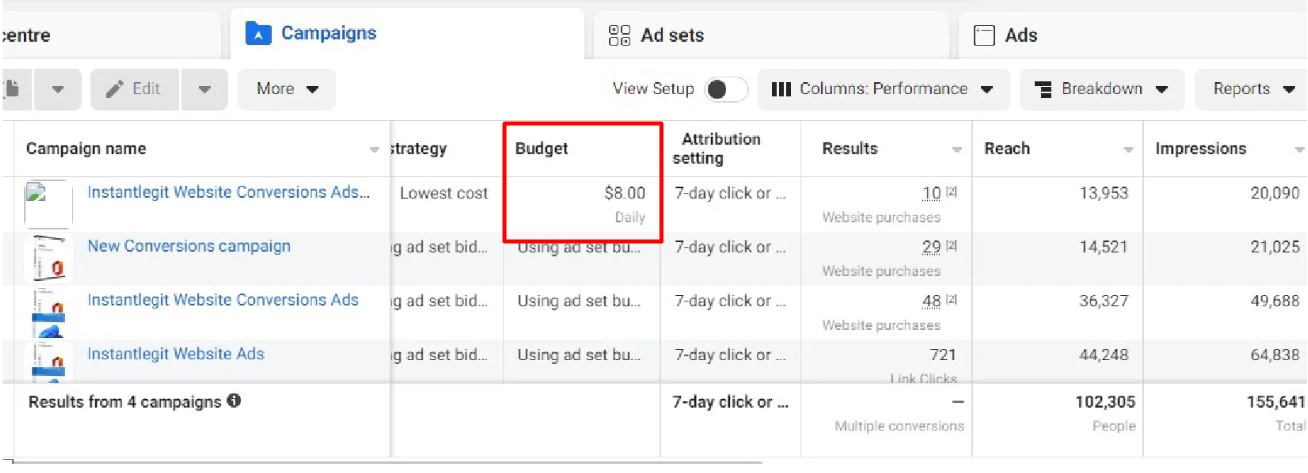The width and height of the screenshot is (1308, 473).
Task: Click the pencil Edit icon
Action: pyautogui.click(x=115, y=89)
